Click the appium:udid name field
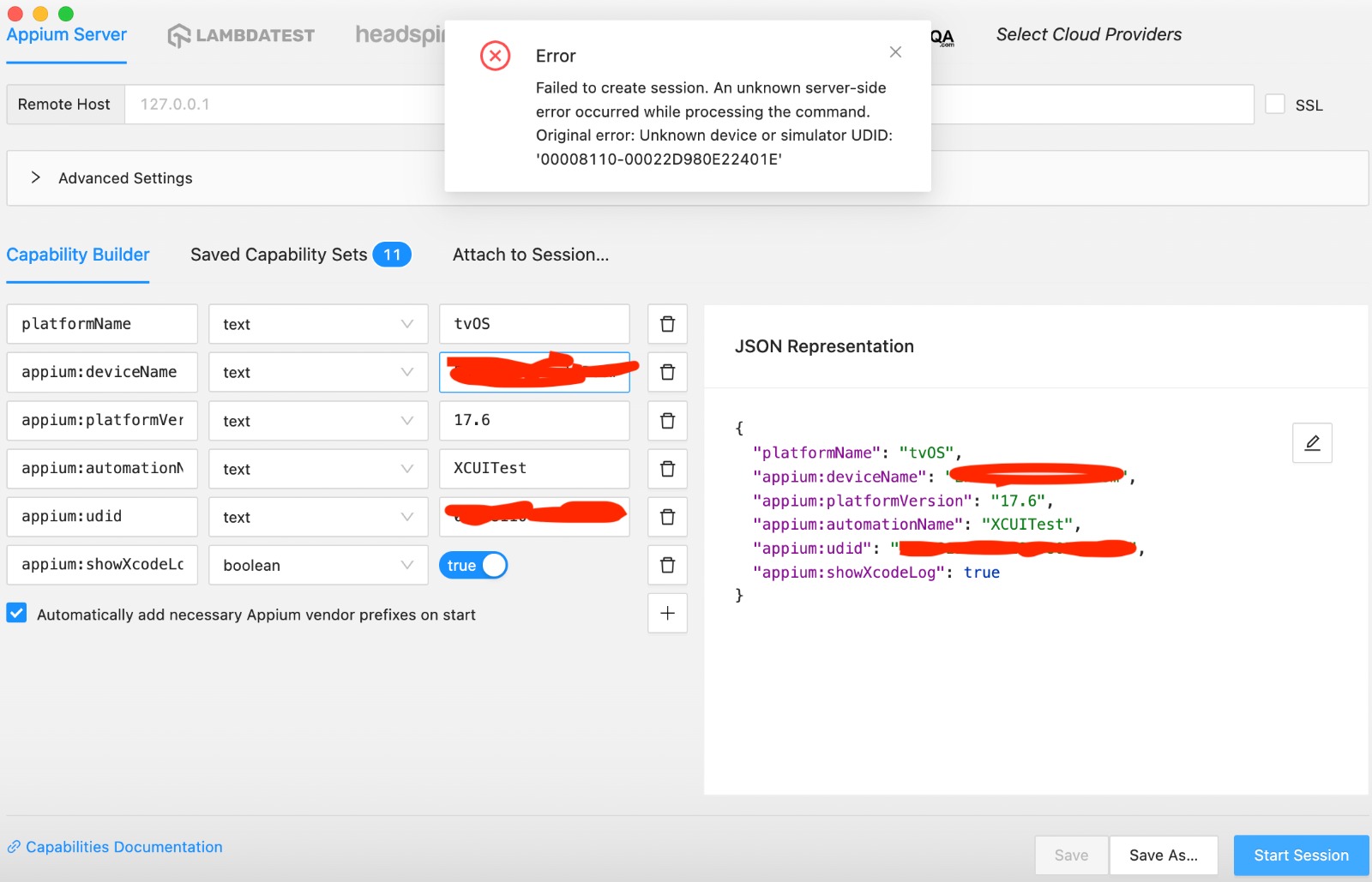 102,517
